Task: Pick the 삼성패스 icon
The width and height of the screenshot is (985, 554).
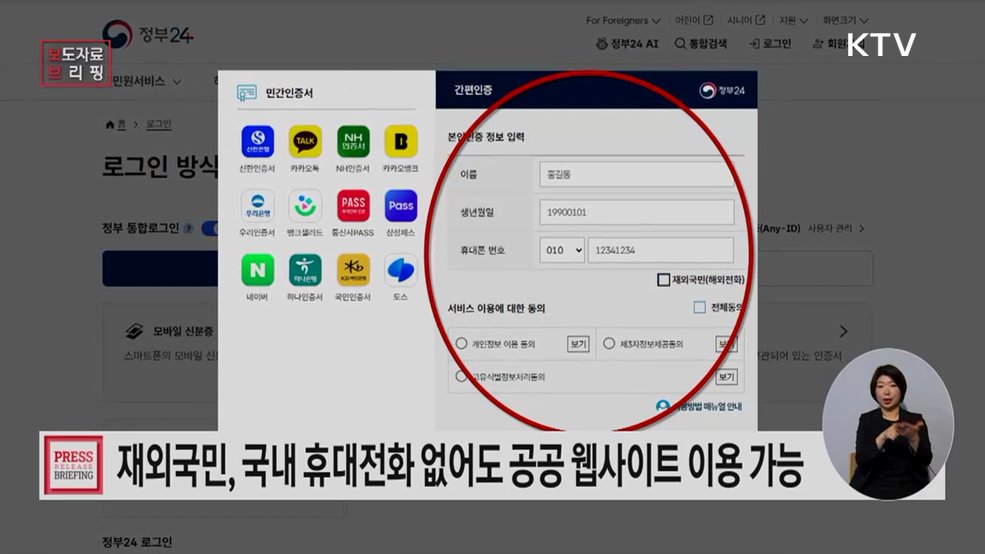Action: pos(401,205)
